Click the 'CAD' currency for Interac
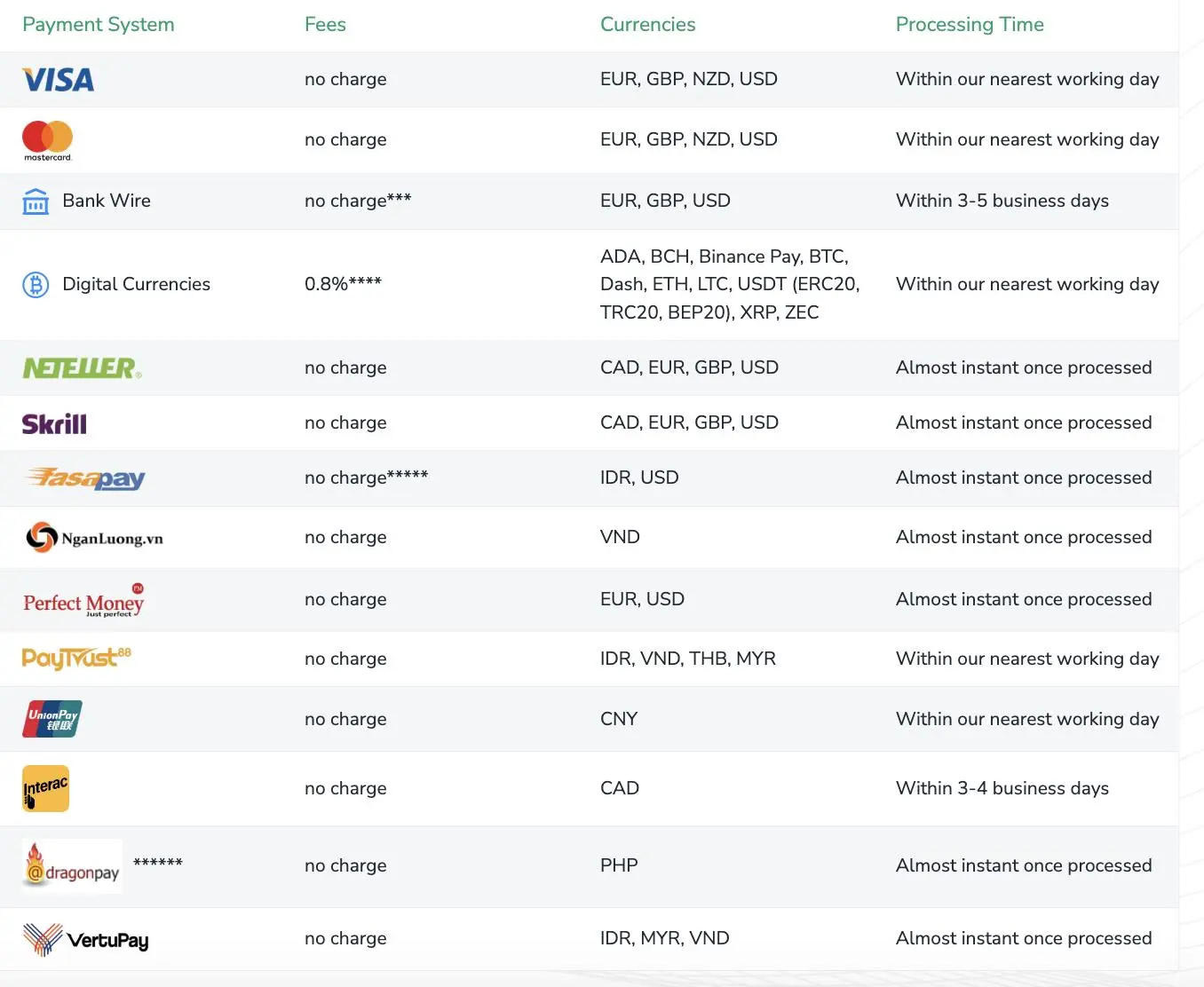Viewport: 1204px width, 987px height. 620,788
